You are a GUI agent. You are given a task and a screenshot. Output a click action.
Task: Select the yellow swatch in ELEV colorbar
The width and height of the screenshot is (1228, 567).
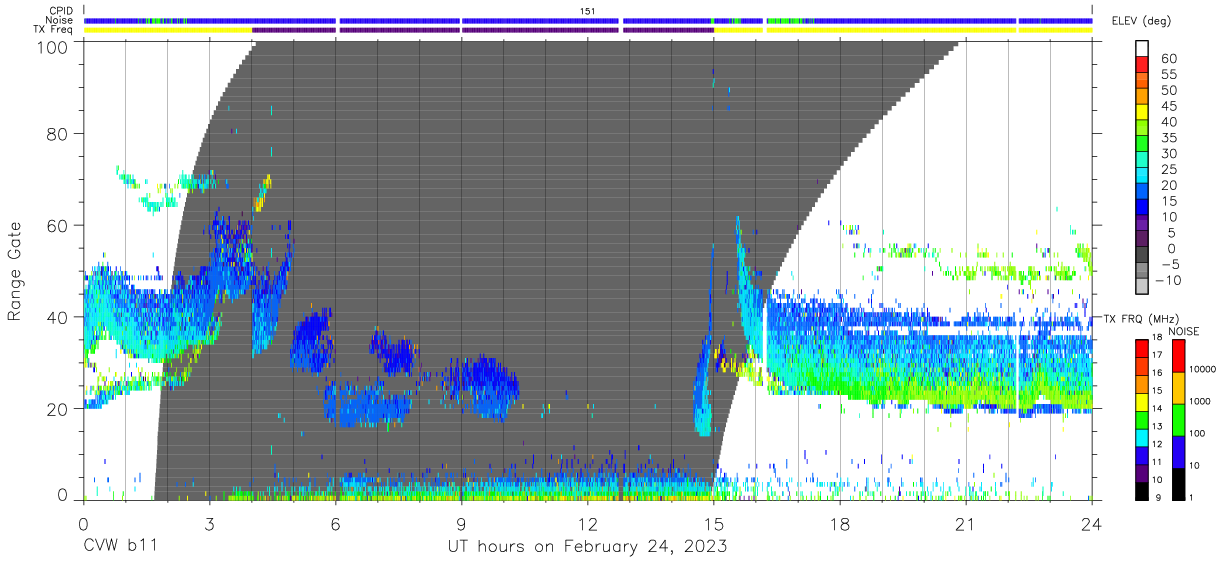click(1142, 114)
